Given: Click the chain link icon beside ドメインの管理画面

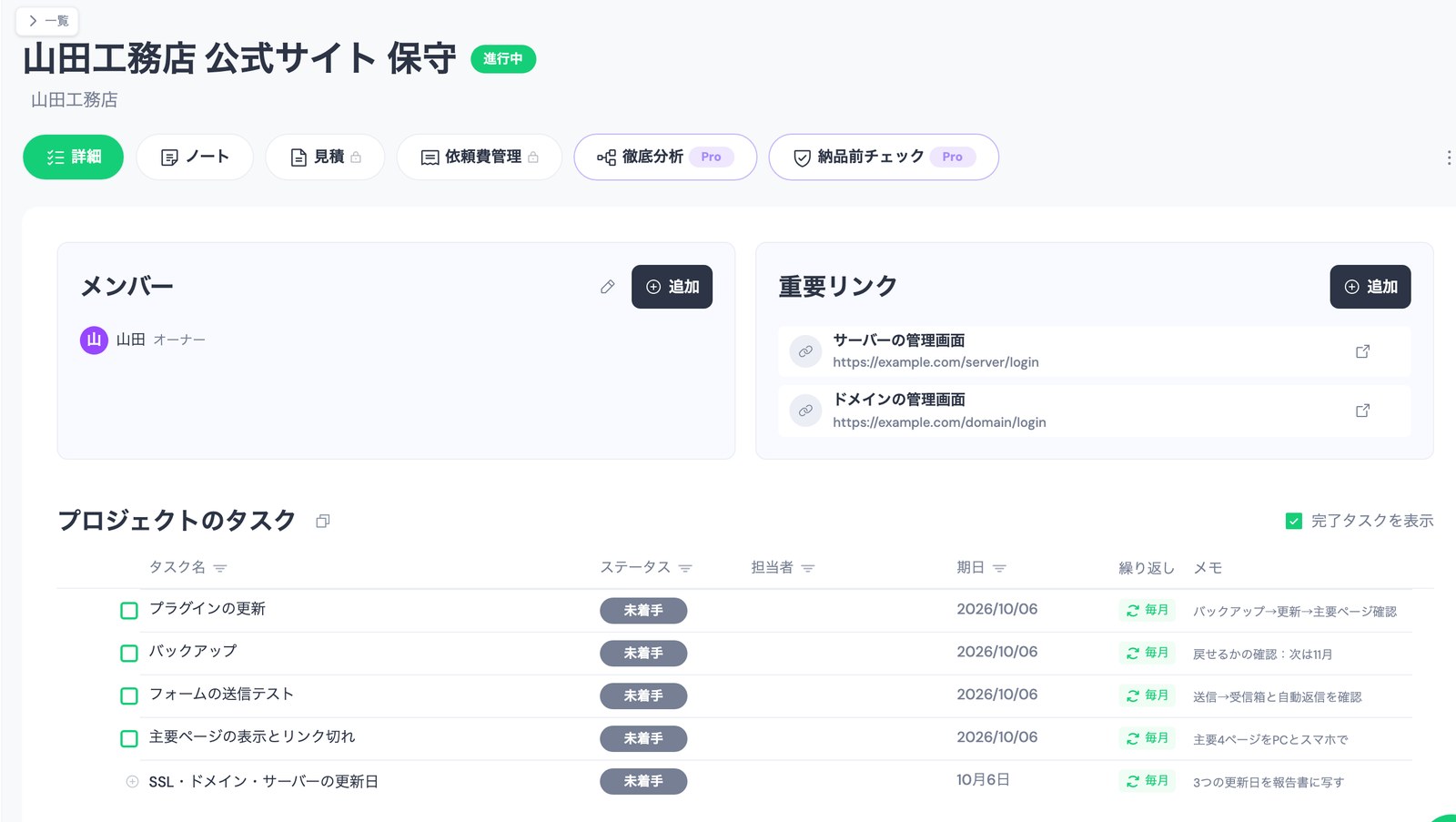Looking at the screenshot, I should pyautogui.click(x=805, y=411).
